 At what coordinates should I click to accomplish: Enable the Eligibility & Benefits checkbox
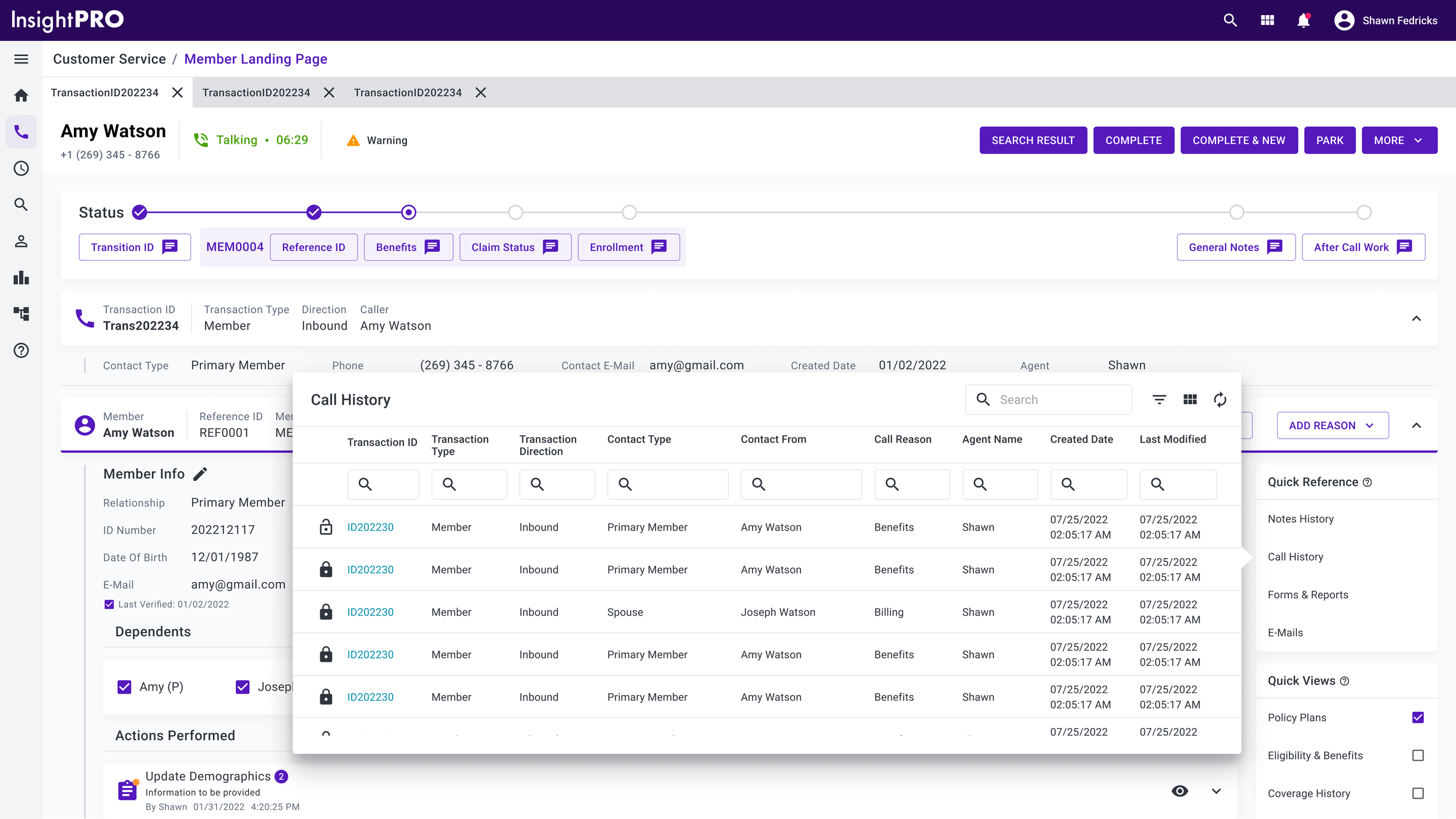[1418, 756]
